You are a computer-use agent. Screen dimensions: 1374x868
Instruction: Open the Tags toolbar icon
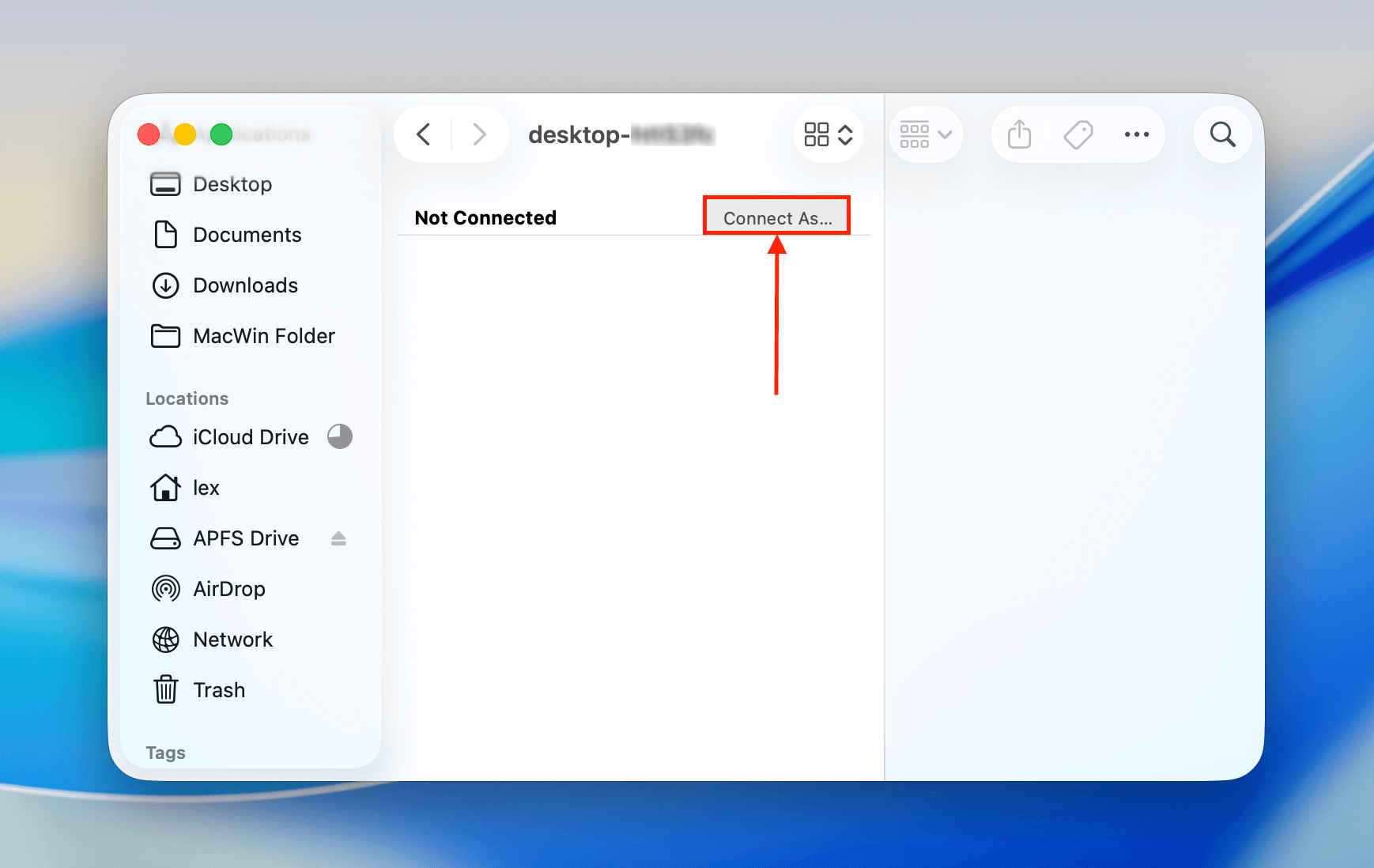[1078, 134]
